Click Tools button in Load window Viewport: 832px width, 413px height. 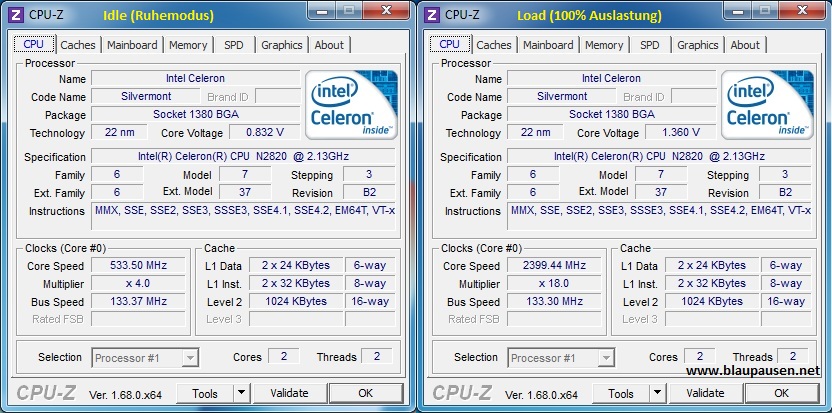point(621,393)
